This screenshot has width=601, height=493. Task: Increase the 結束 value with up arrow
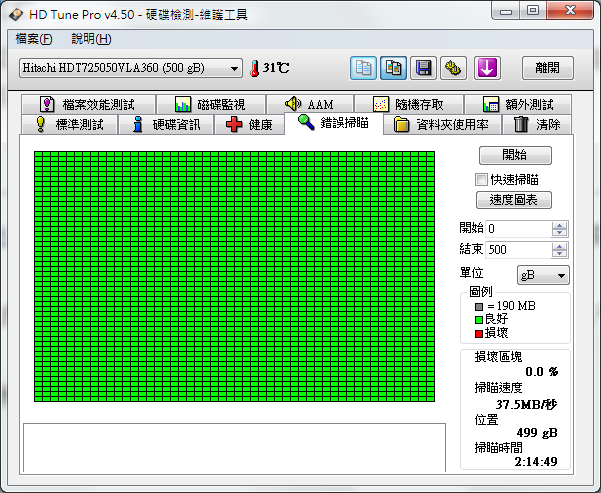(560, 246)
